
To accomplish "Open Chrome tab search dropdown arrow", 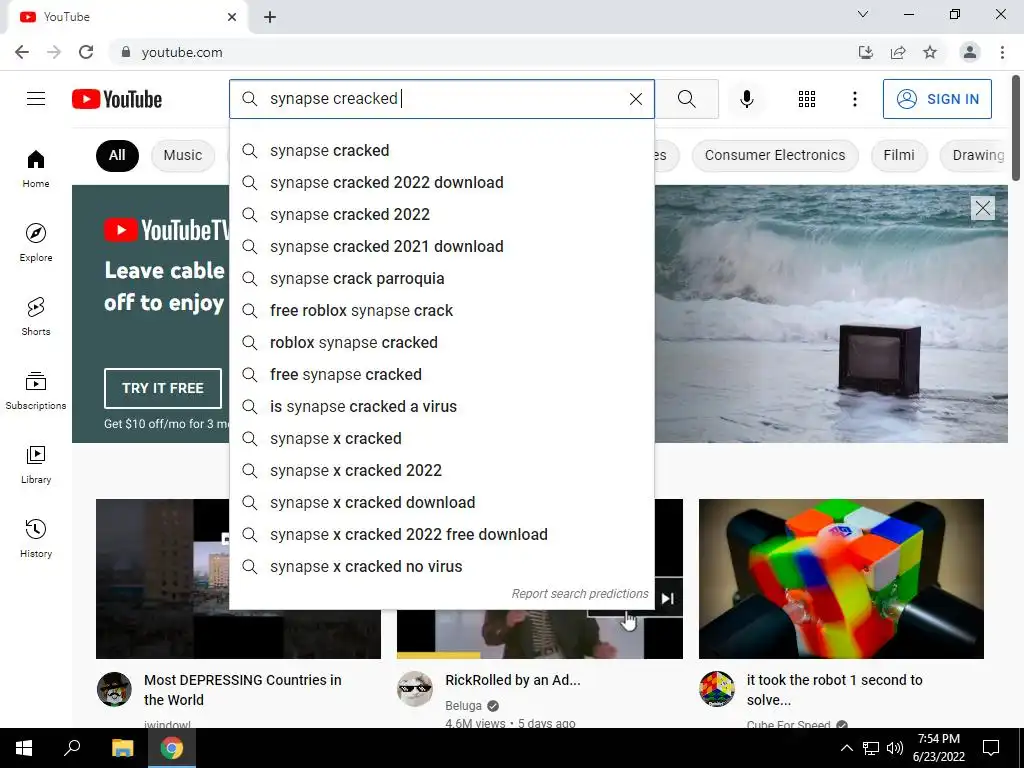I will (863, 14).
